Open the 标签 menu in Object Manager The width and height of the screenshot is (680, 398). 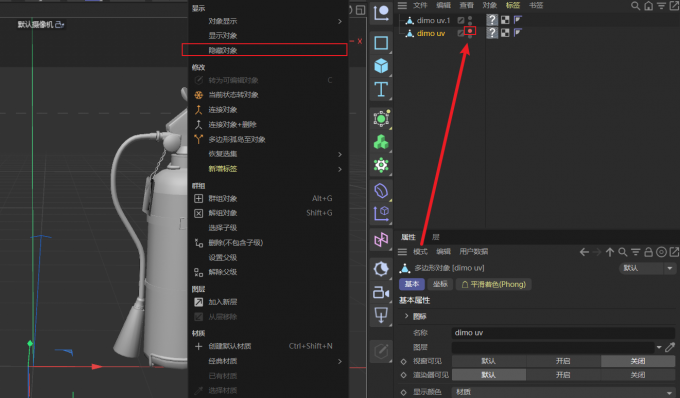coord(513,6)
